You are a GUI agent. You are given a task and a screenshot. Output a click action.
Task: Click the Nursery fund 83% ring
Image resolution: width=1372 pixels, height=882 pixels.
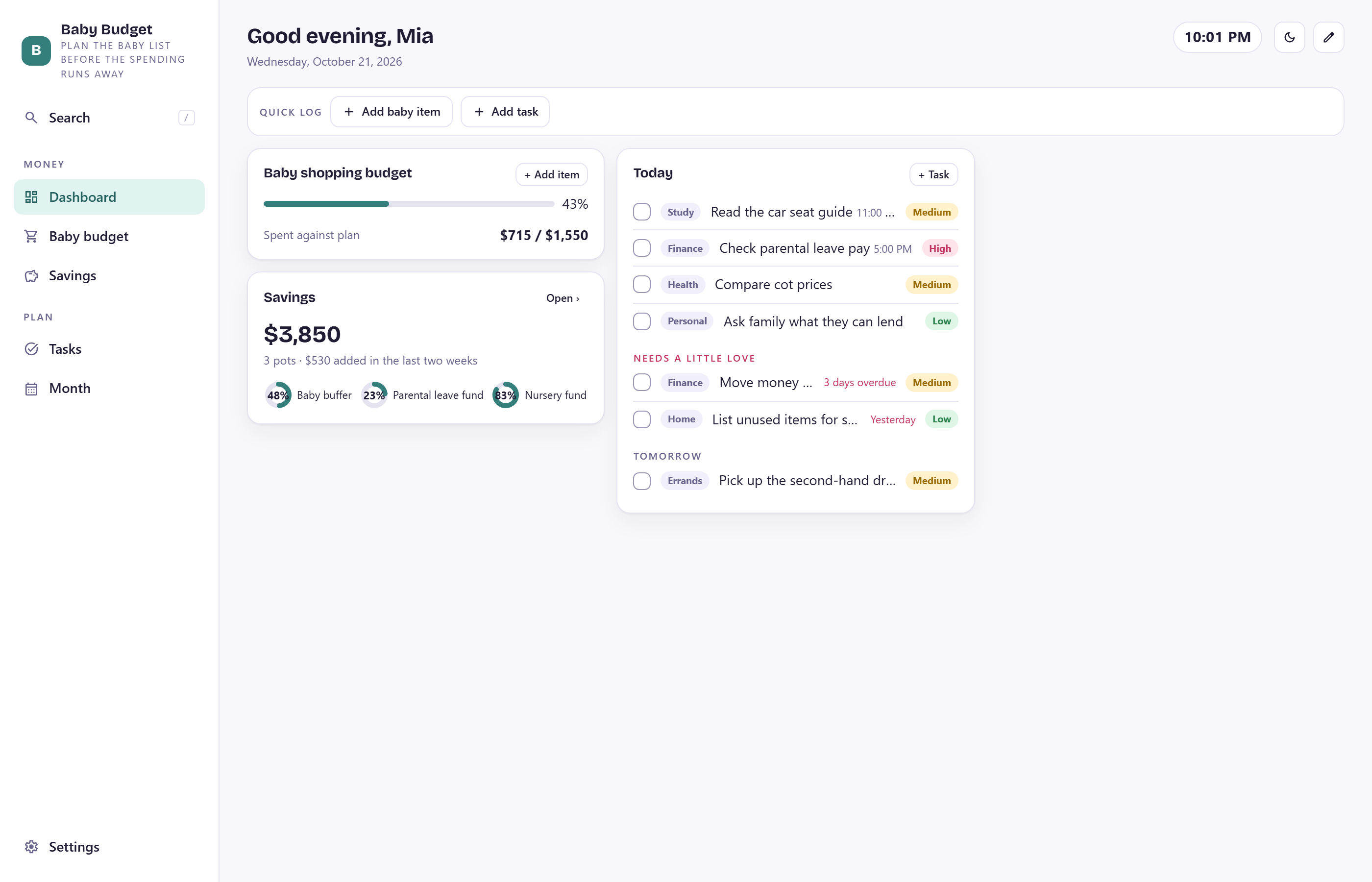506,395
